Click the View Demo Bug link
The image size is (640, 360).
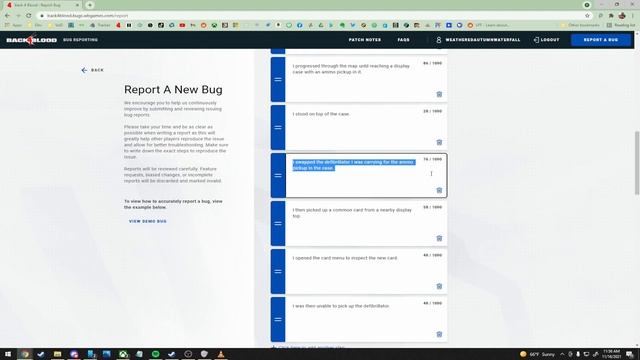pyautogui.click(x=148, y=221)
